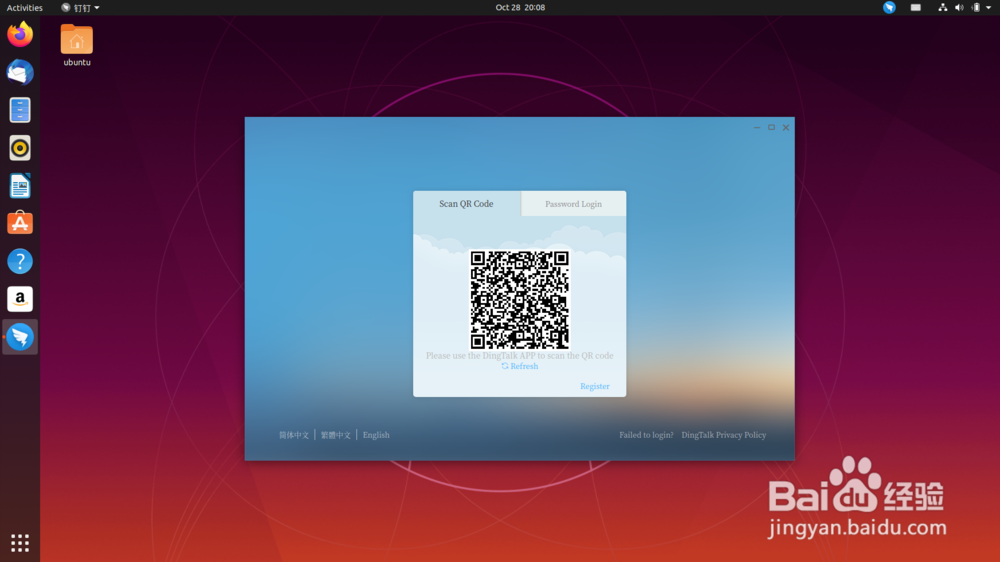Click the Register link

[594, 386]
